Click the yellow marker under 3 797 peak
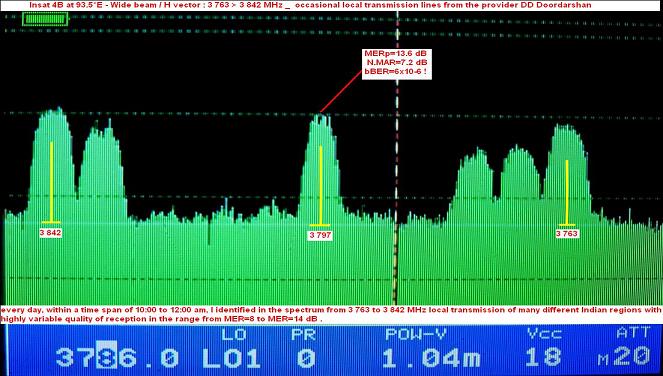 (321, 186)
